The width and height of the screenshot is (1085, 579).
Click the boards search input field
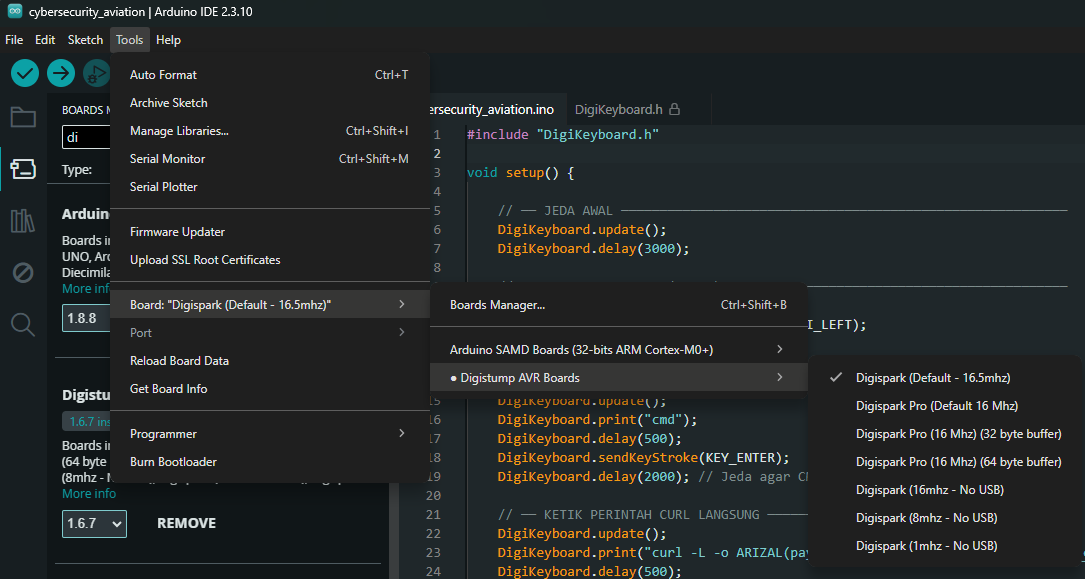86,137
